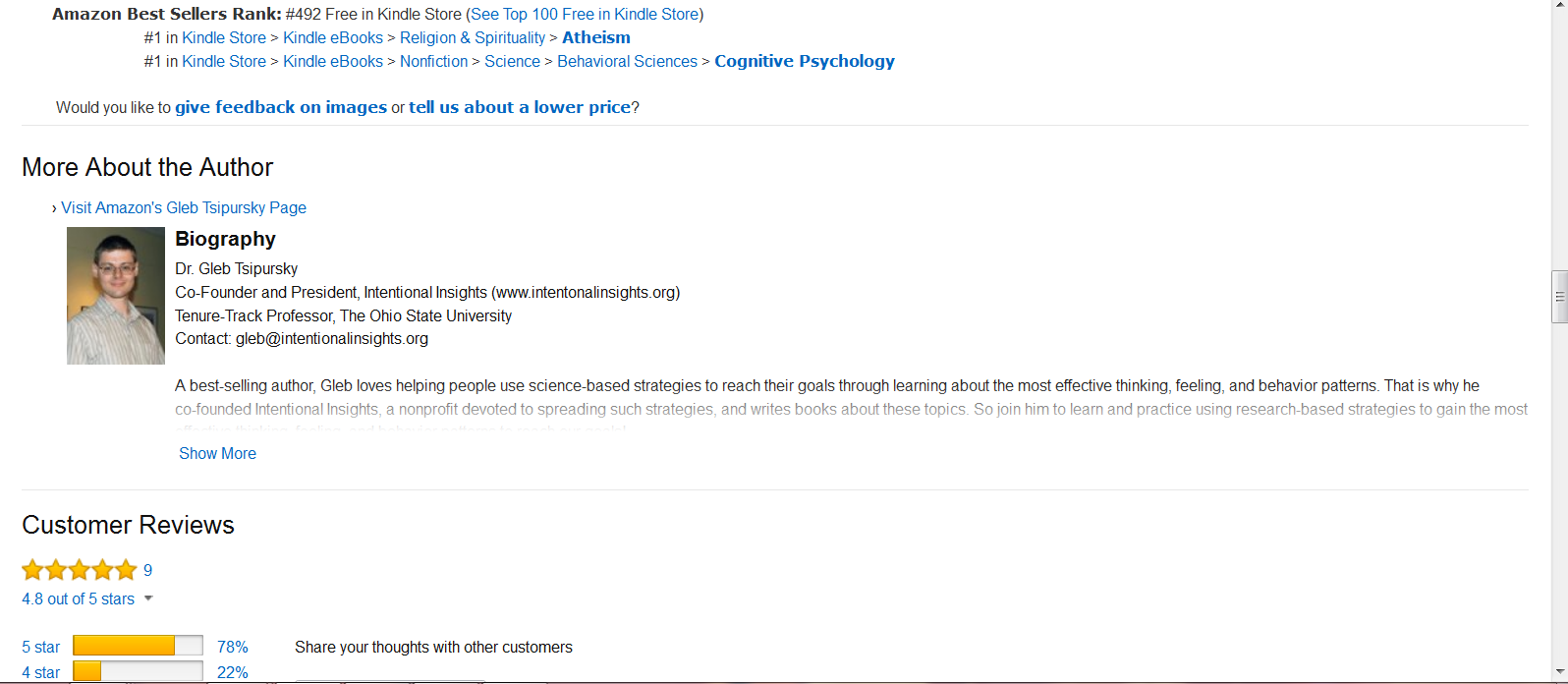Viewport: 1568px width, 684px height.
Task: Filter reviews by 4 star label
Action: [40, 672]
